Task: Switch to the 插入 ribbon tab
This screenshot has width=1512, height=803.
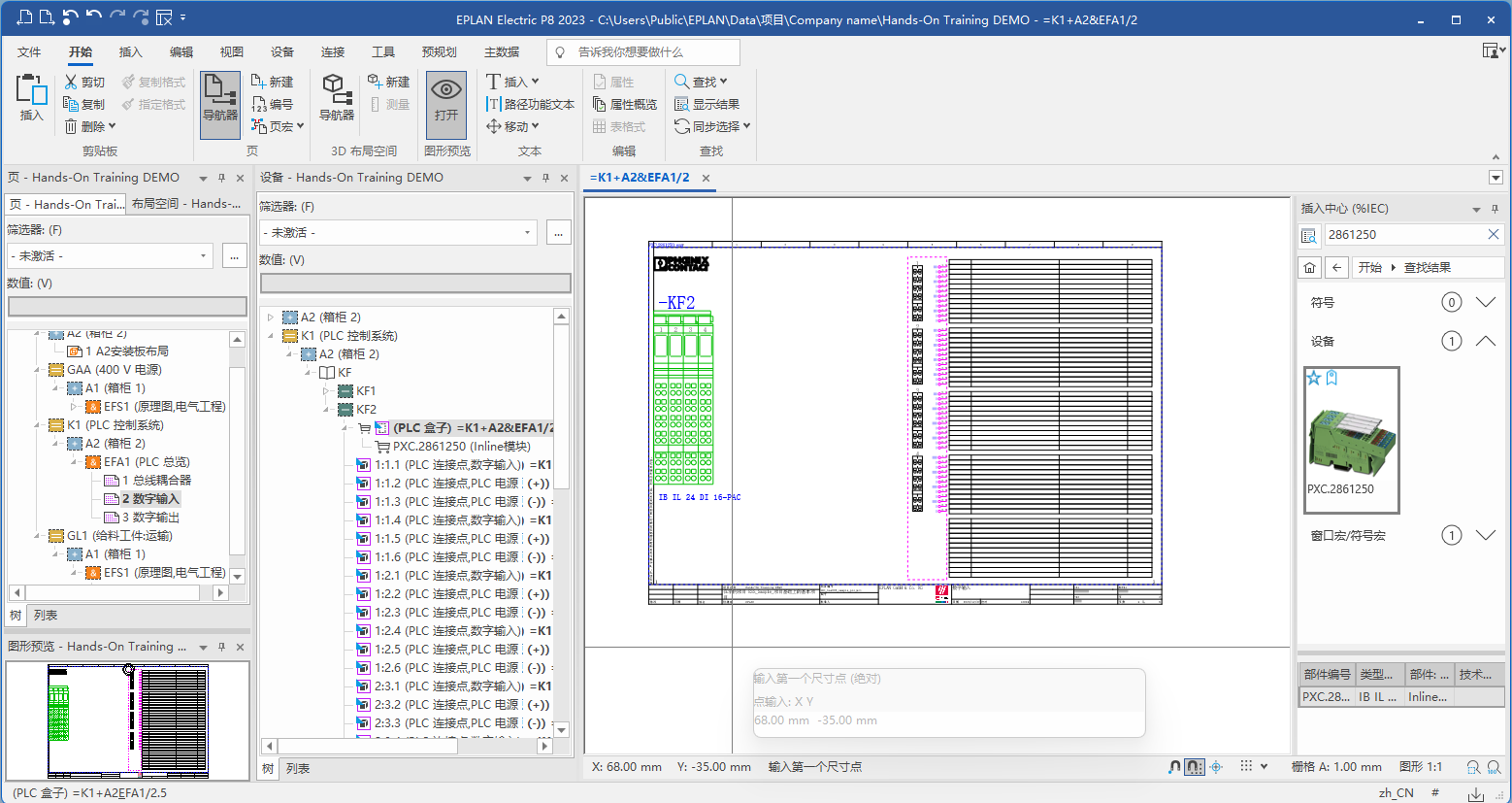Action: point(130,52)
